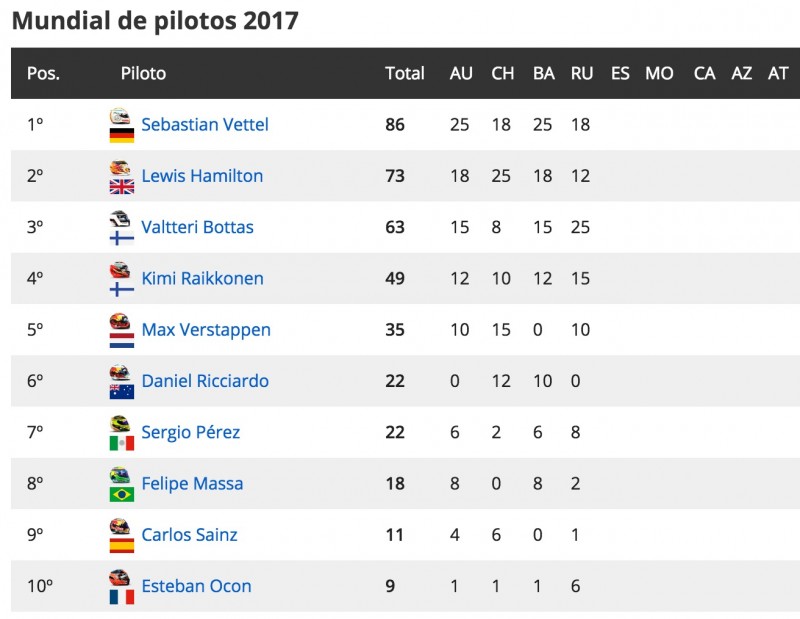Click the Australian flag beside Ricciardo
This screenshot has width=800, height=619.
(x=122, y=392)
